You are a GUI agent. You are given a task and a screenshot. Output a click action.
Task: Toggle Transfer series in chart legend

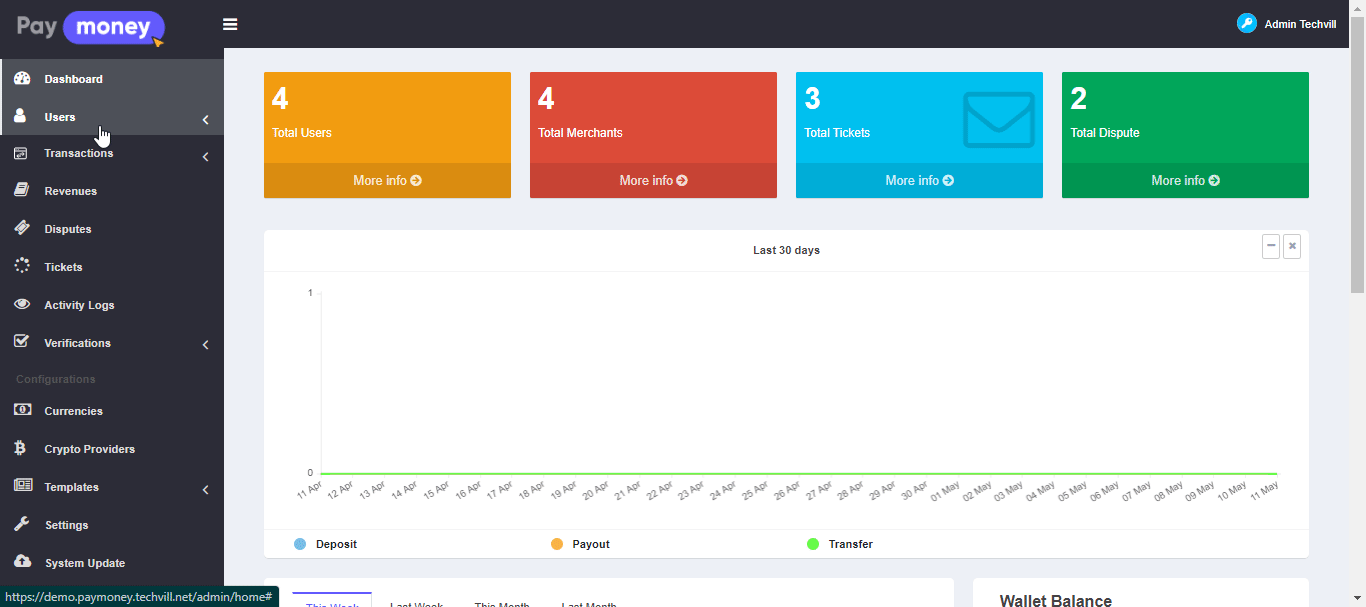click(x=813, y=544)
